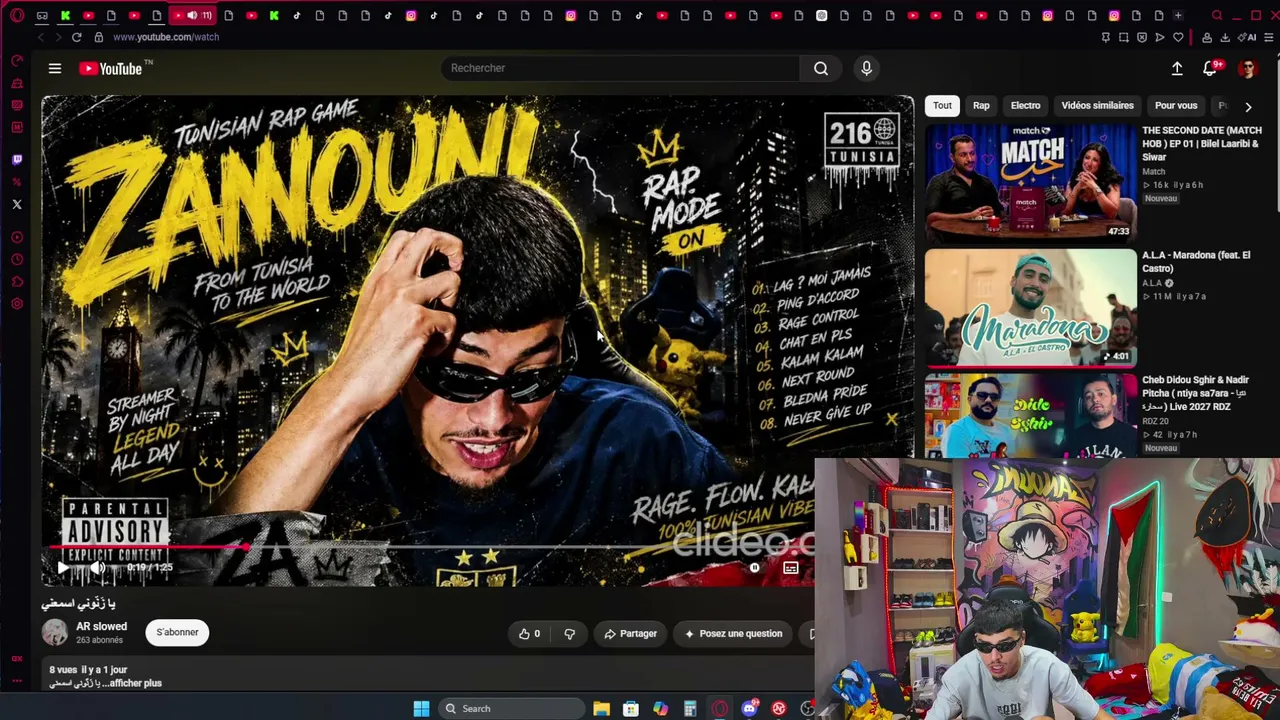Focus the address bar showing www.youtube.com/watch
Screen dimensions: 1280x720
pyautogui.click(x=166, y=37)
